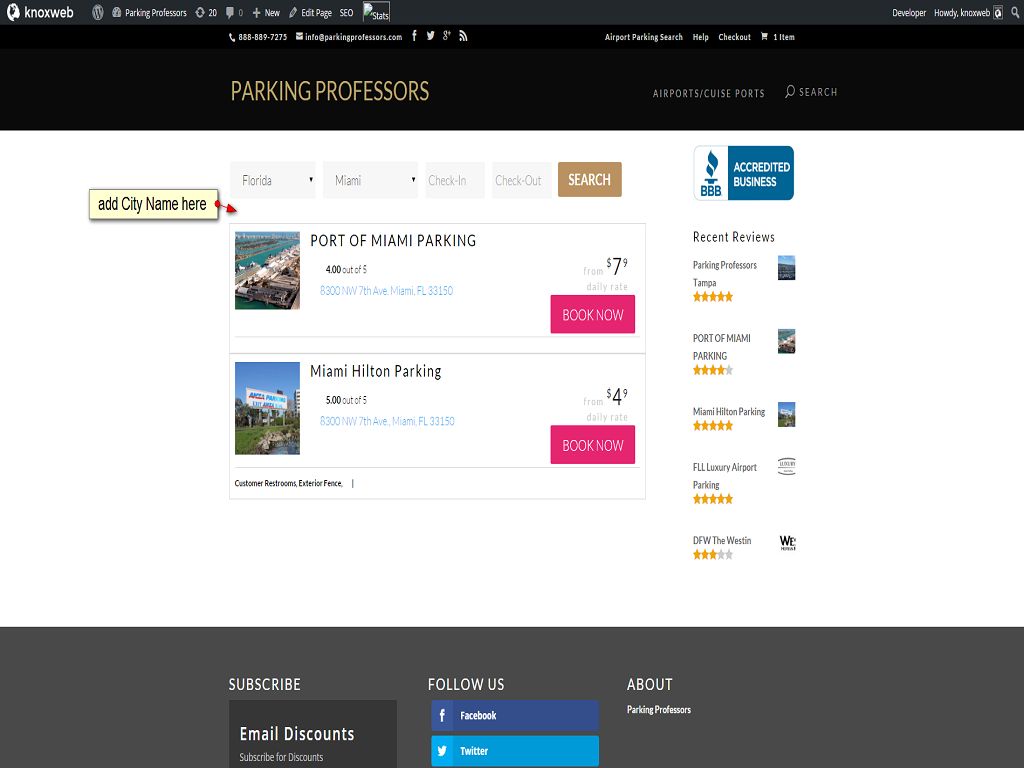The width and height of the screenshot is (1024, 768).
Task: Click the Parking Professors site logo
Action: 330,91
